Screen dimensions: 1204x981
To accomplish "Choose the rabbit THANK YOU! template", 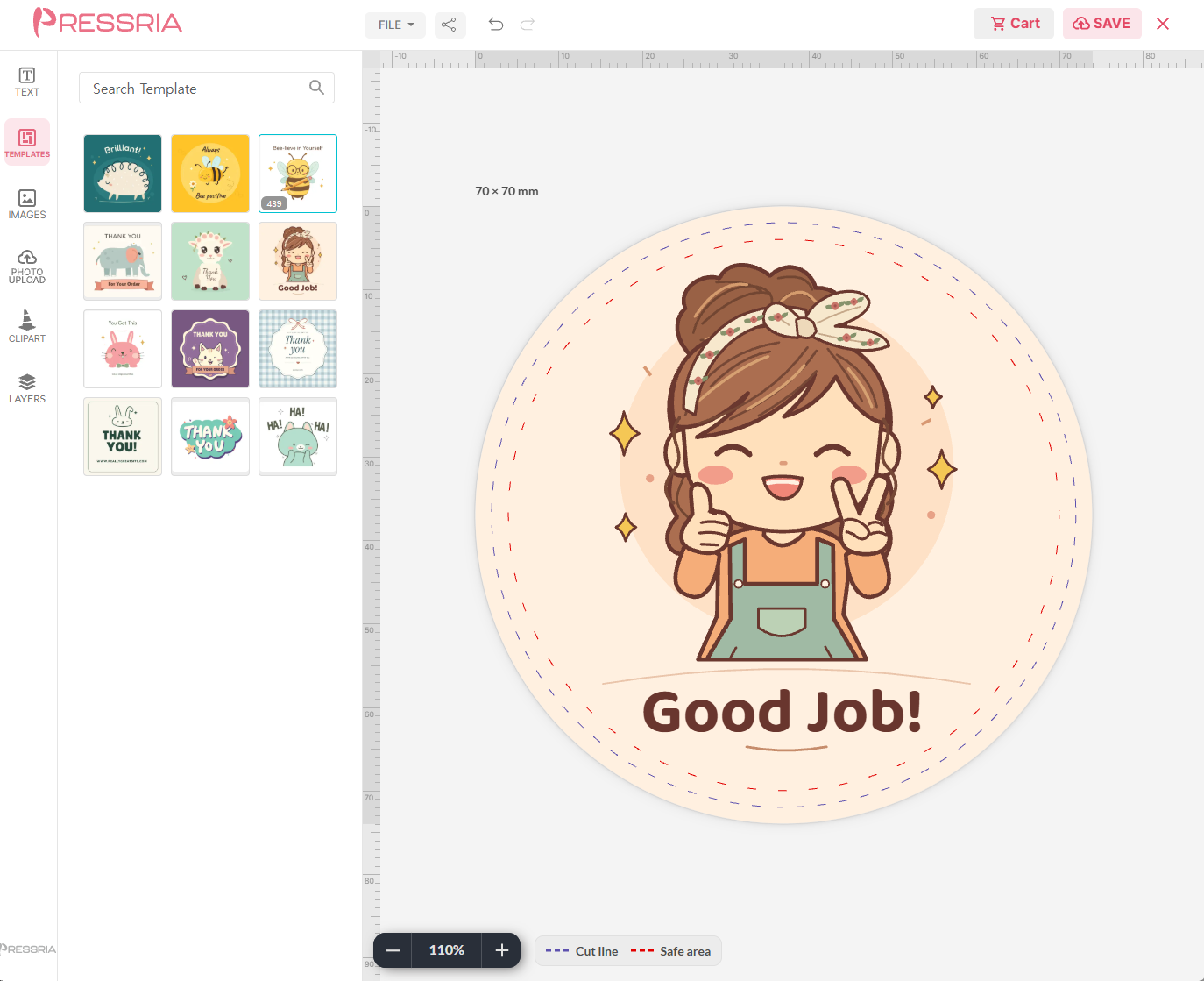I will click(123, 437).
